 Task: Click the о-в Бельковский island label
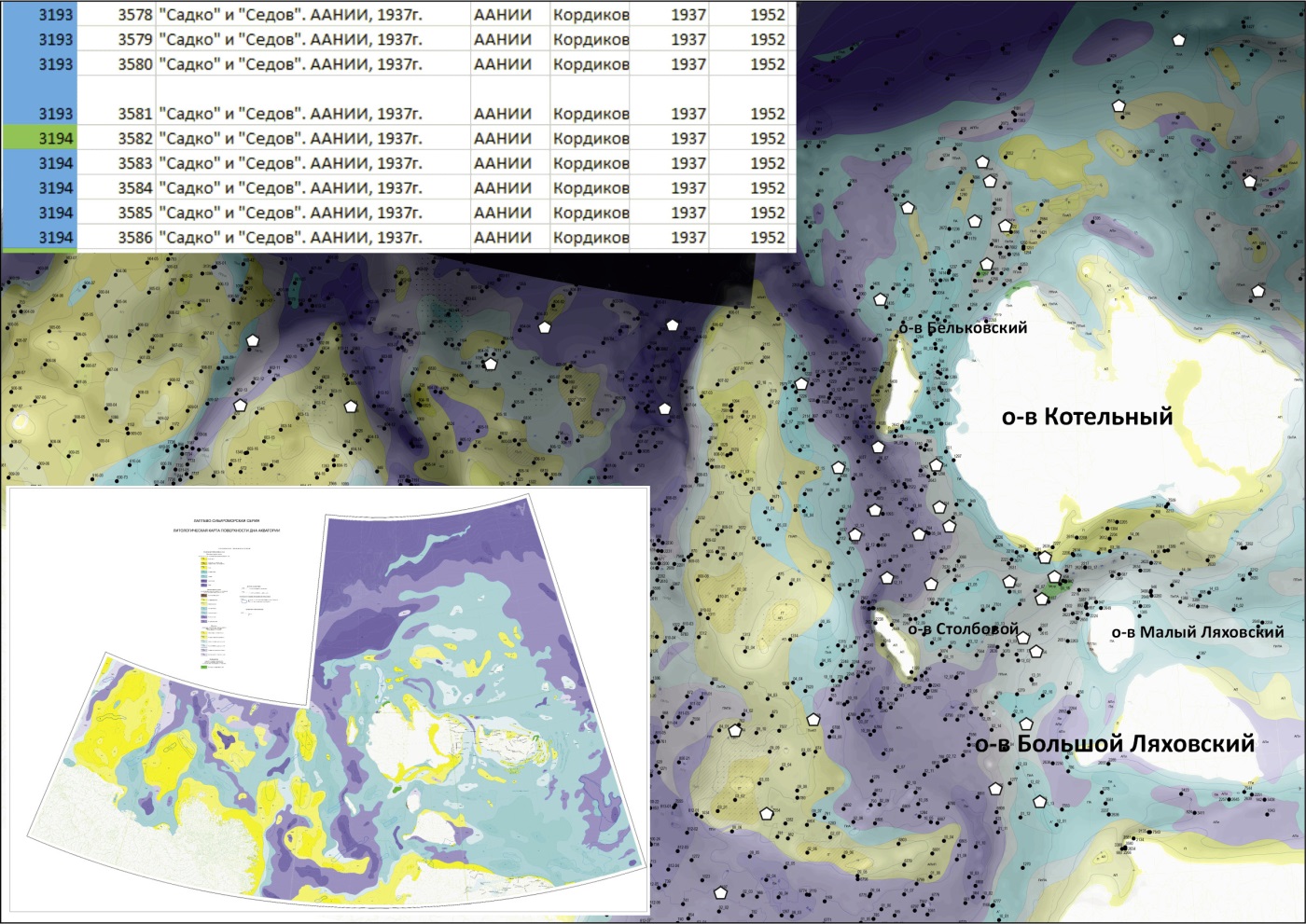pos(962,328)
